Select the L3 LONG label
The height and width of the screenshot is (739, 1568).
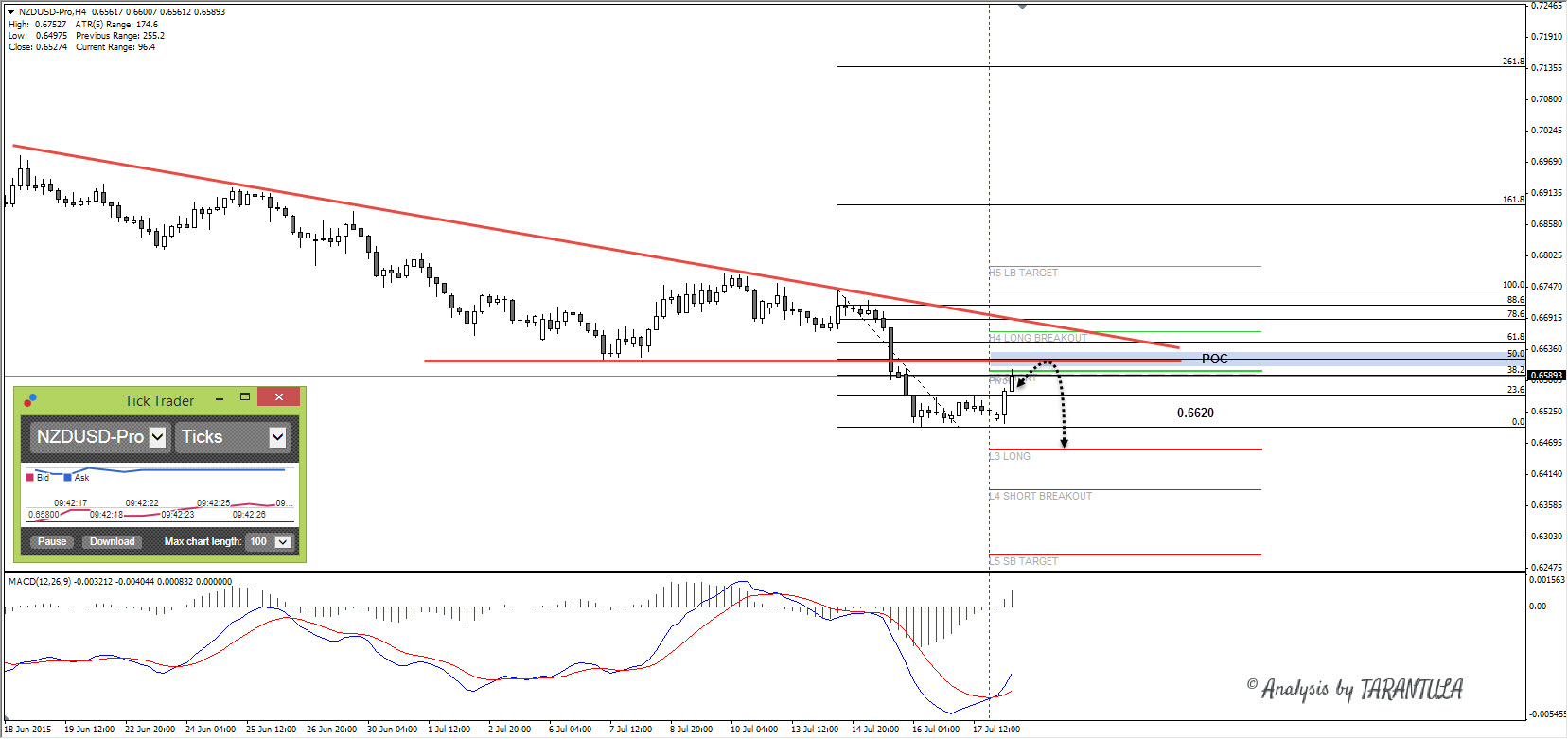click(1010, 456)
